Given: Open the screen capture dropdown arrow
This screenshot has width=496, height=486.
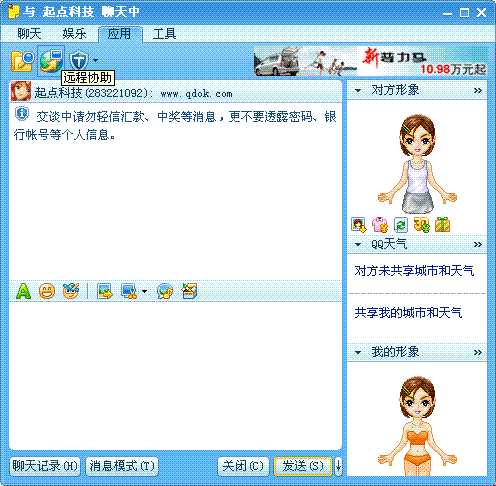Looking at the screenshot, I should point(144,291).
